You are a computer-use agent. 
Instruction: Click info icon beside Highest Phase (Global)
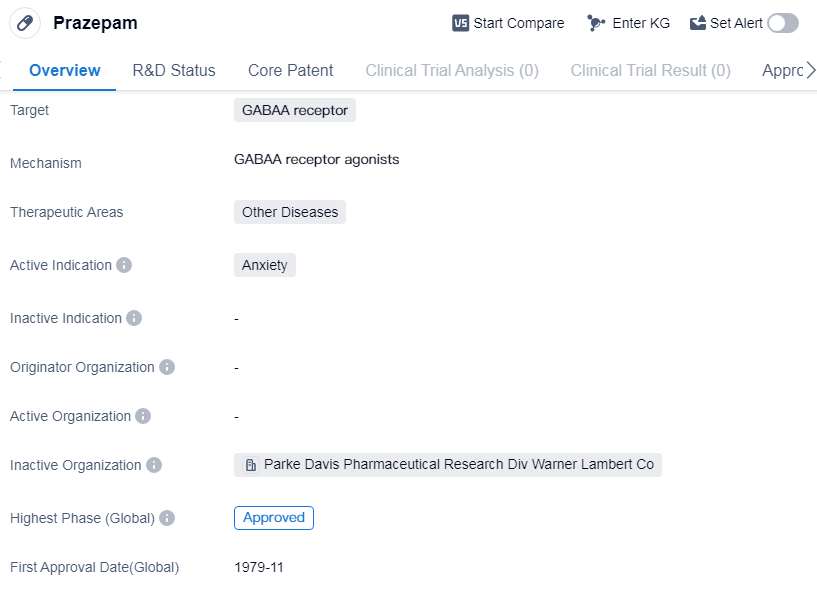click(x=167, y=518)
